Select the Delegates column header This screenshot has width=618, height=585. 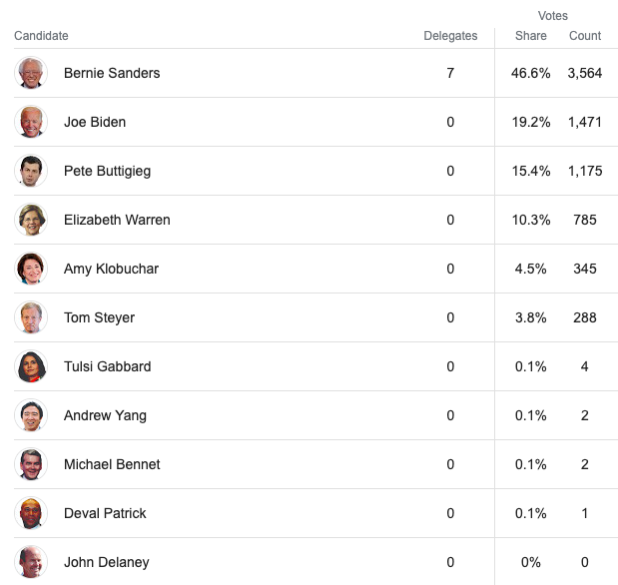pos(450,36)
